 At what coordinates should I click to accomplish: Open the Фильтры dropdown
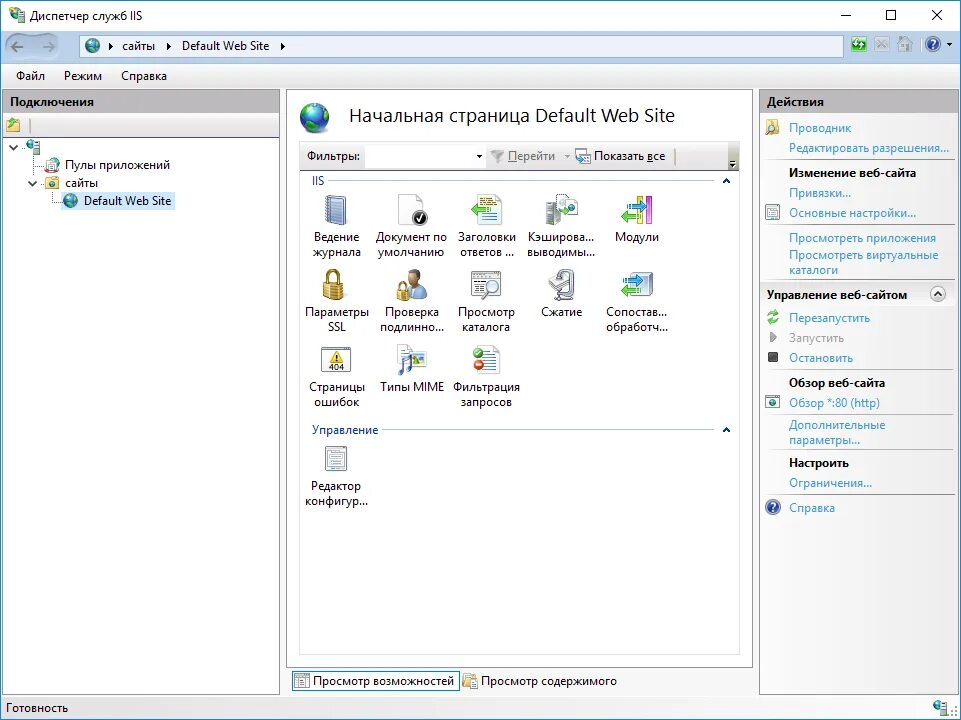tap(479, 156)
